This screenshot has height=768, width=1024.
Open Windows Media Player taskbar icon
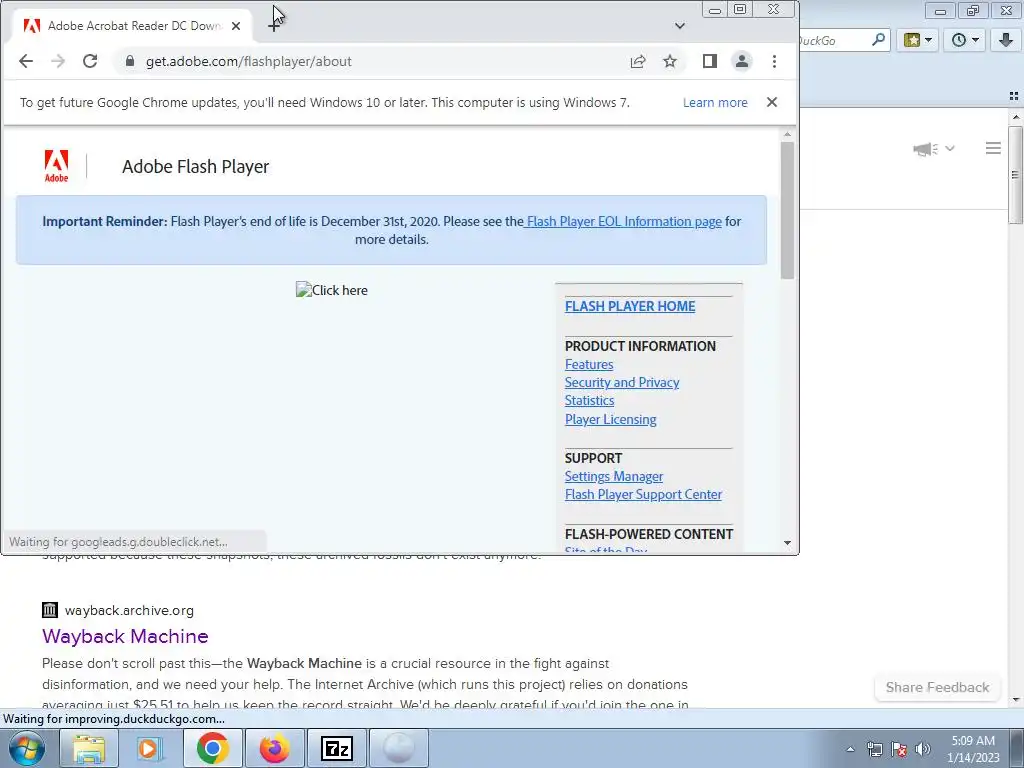click(150, 748)
